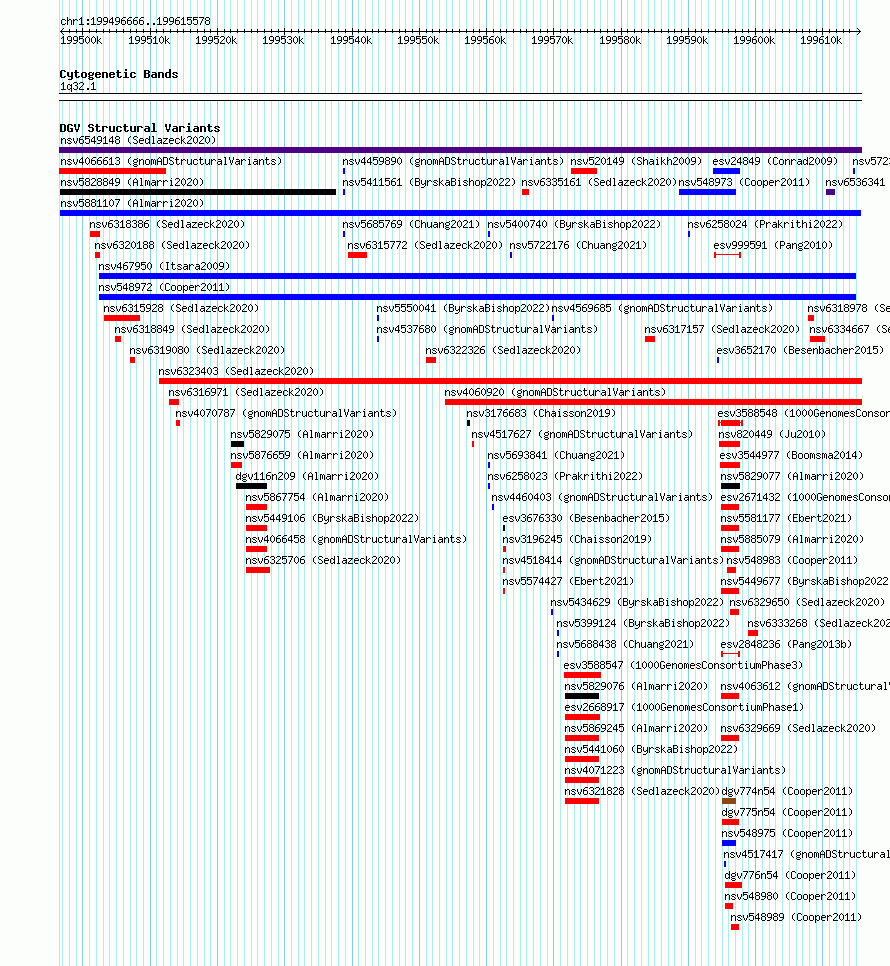
Task: Click label nsv548972 (Cooper2011)
Action: point(164,287)
